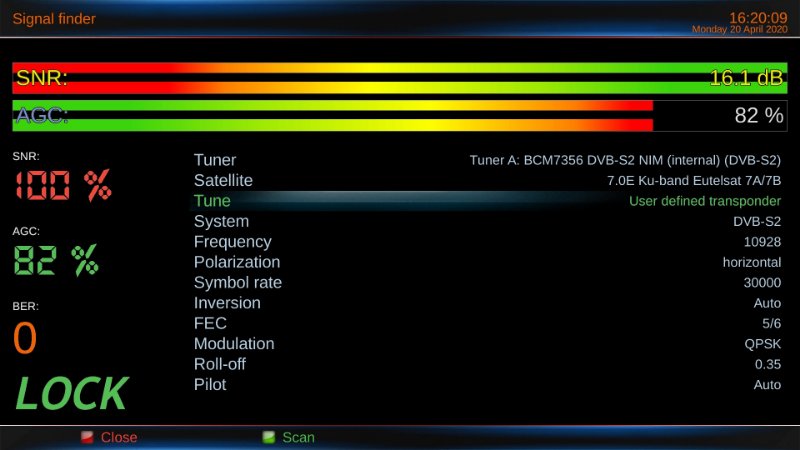This screenshot has width=800, height=450.
Task: Edit the 10928 frequency value
Action: (x=762, y=242)
